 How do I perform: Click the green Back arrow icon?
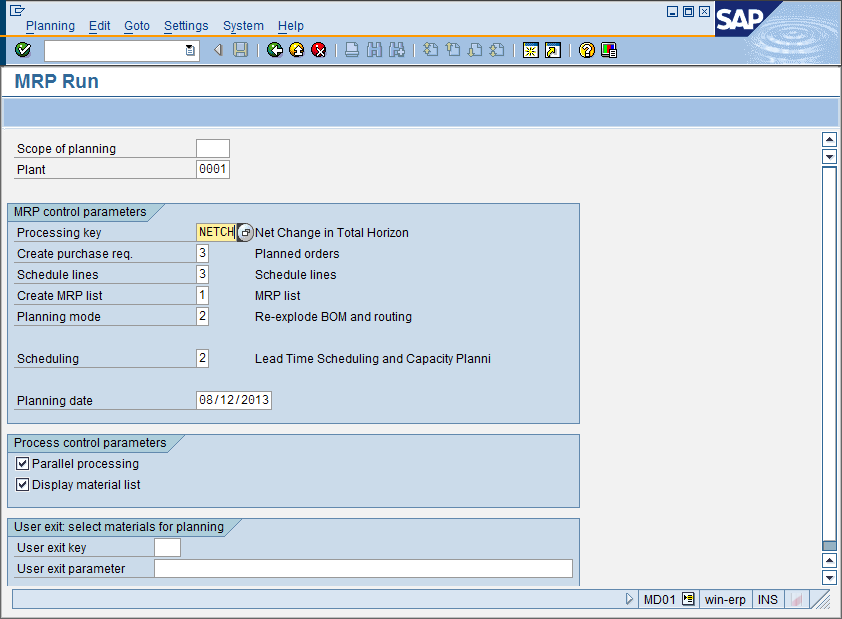pos(275,50)
